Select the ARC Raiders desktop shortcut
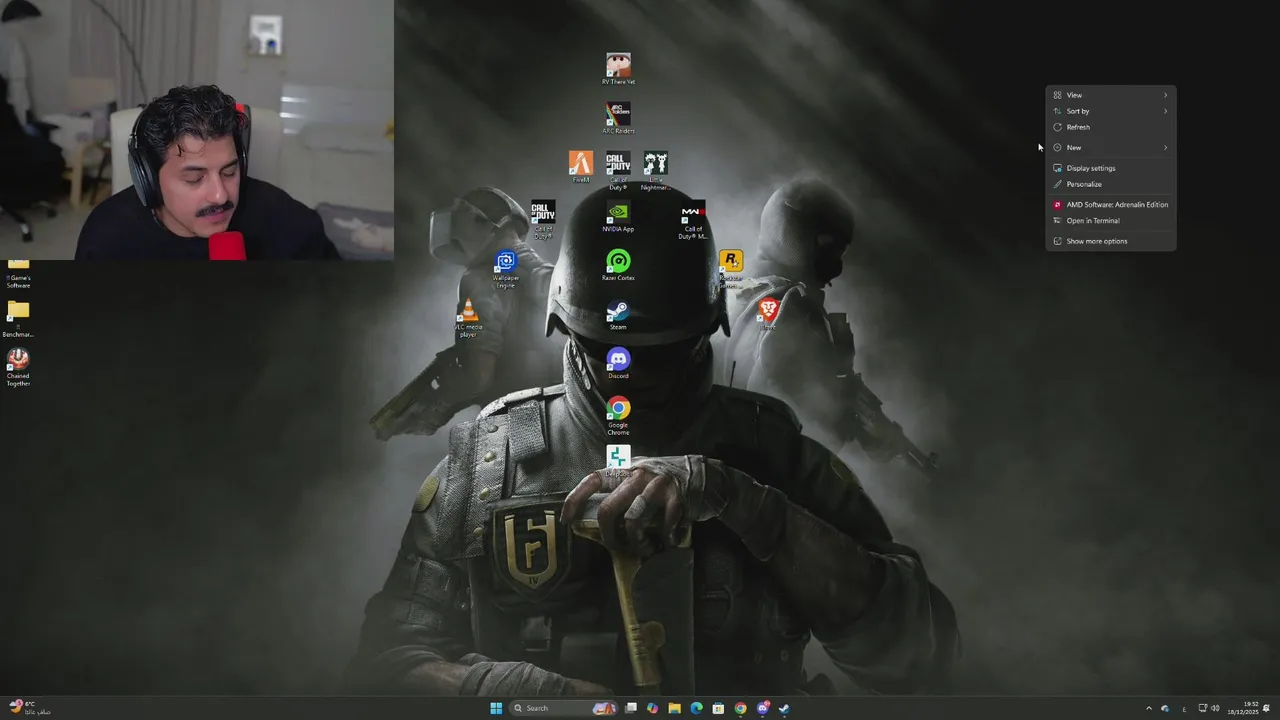Viewport: 1280px width, 720px height. pos(618,117)
